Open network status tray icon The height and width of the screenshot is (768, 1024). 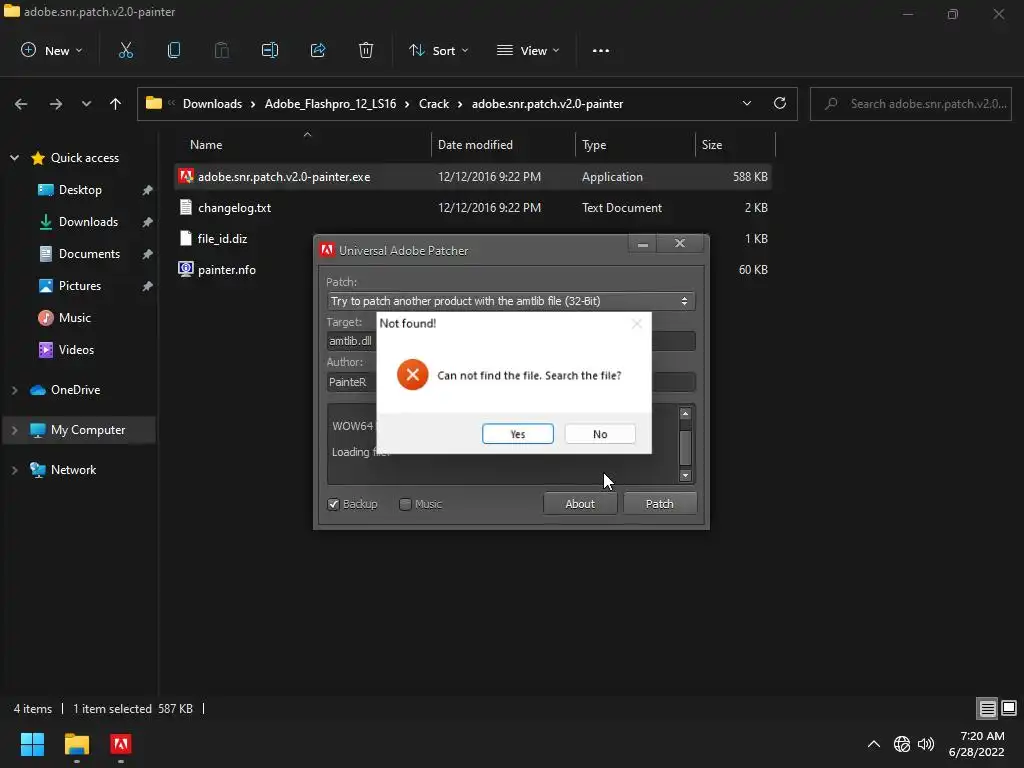pos(902,744)
